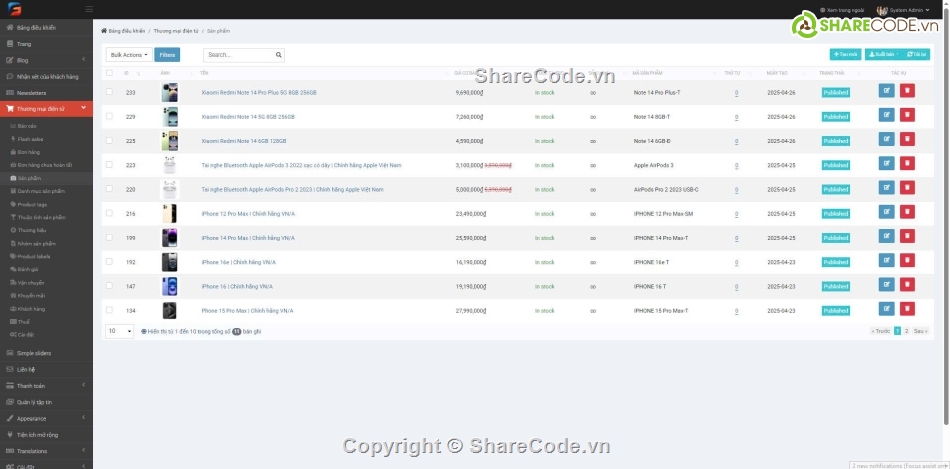Viewport: 950px width, 469px height.
Task: Click the home icon in breadcrumb
Action: click(105, 31)
